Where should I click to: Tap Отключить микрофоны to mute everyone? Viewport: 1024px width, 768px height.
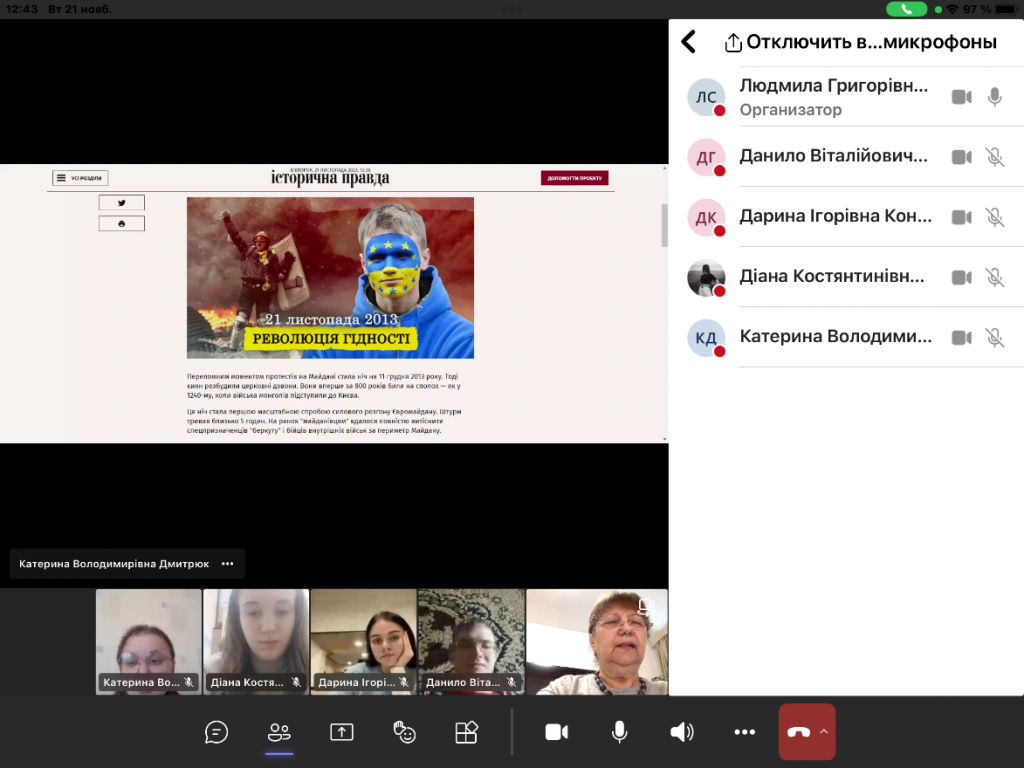[860, 42]
